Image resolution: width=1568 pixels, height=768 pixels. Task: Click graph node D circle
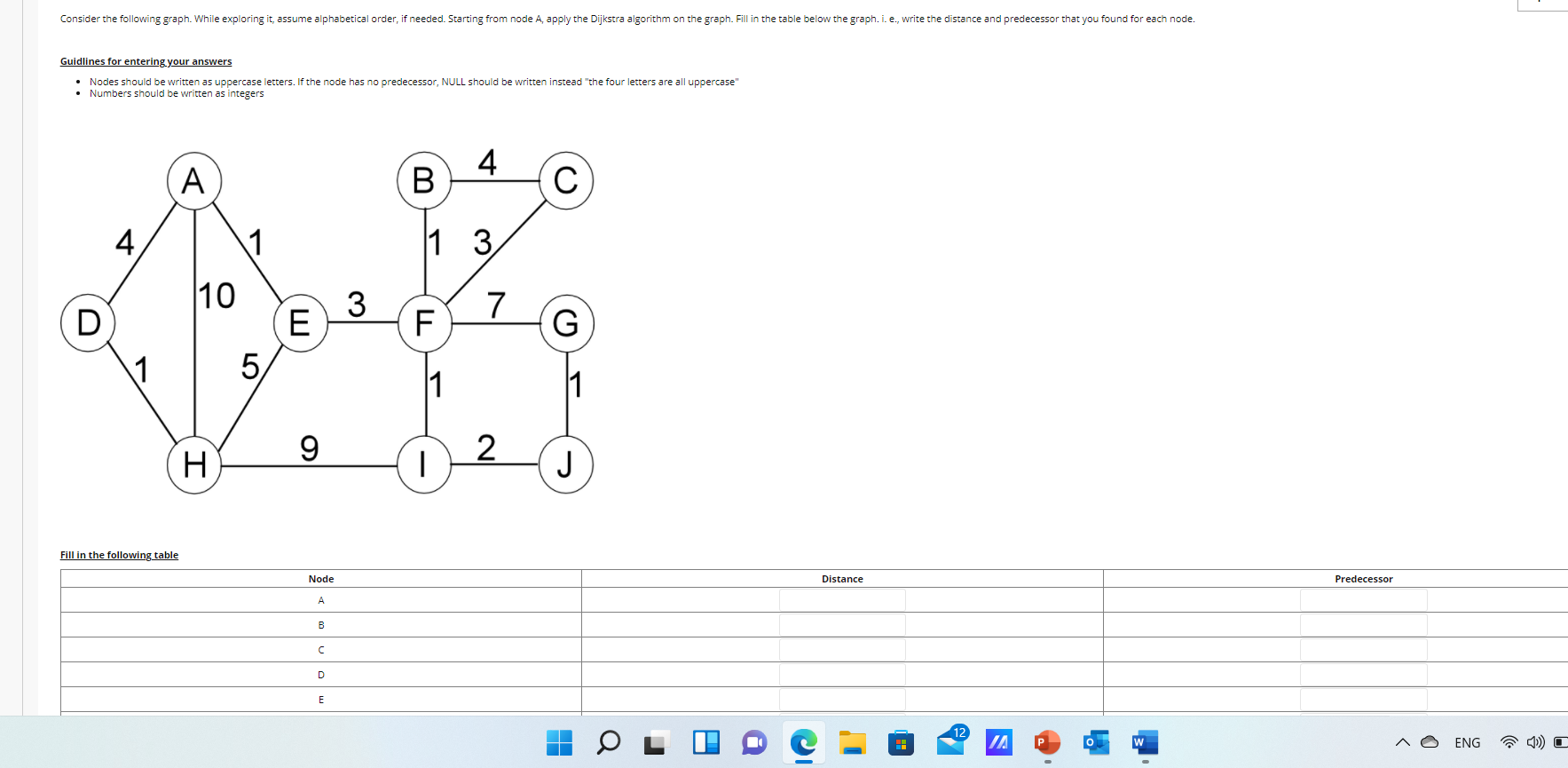click(x=88, y=322)
